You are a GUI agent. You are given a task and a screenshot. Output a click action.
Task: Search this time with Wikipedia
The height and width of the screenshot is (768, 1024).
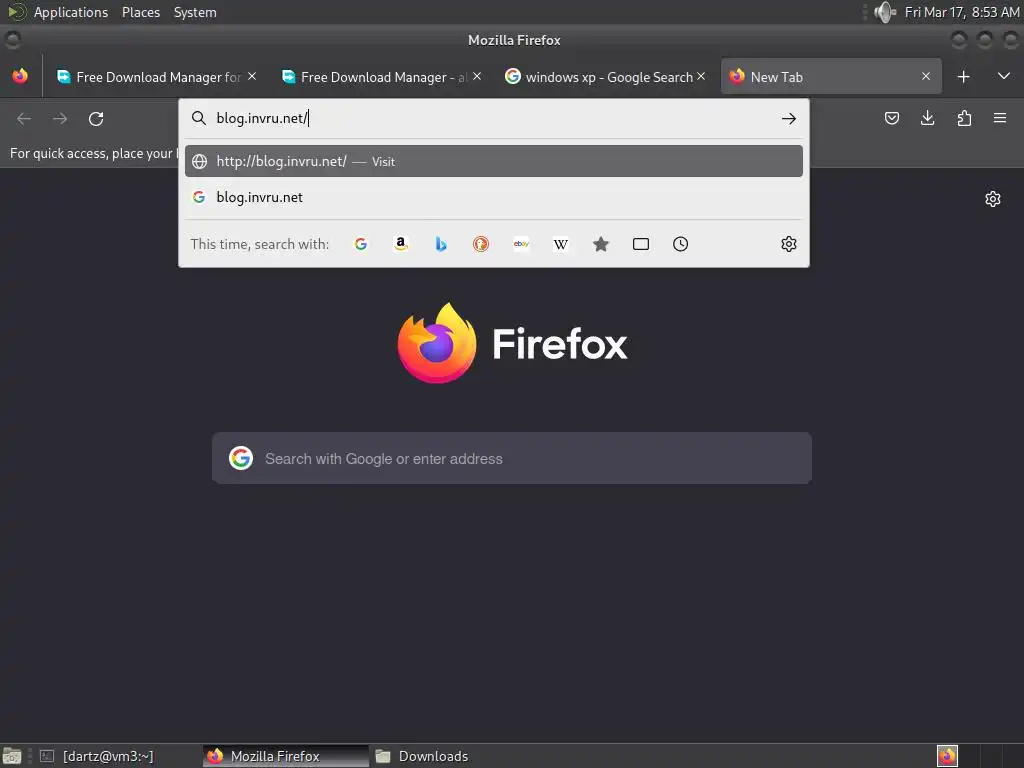(x=561, y=244)
